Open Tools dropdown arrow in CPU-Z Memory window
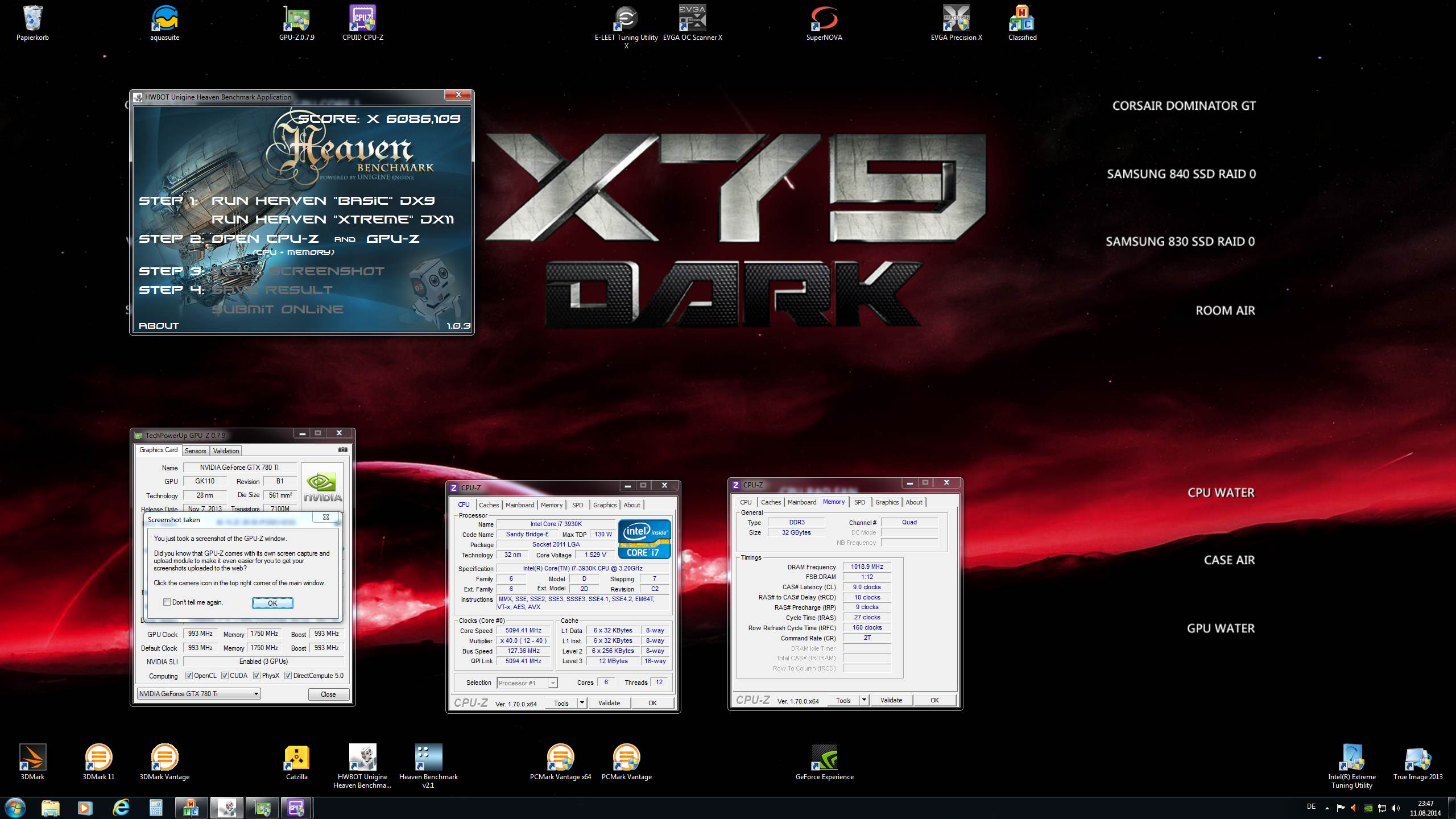 coord(864,700)
